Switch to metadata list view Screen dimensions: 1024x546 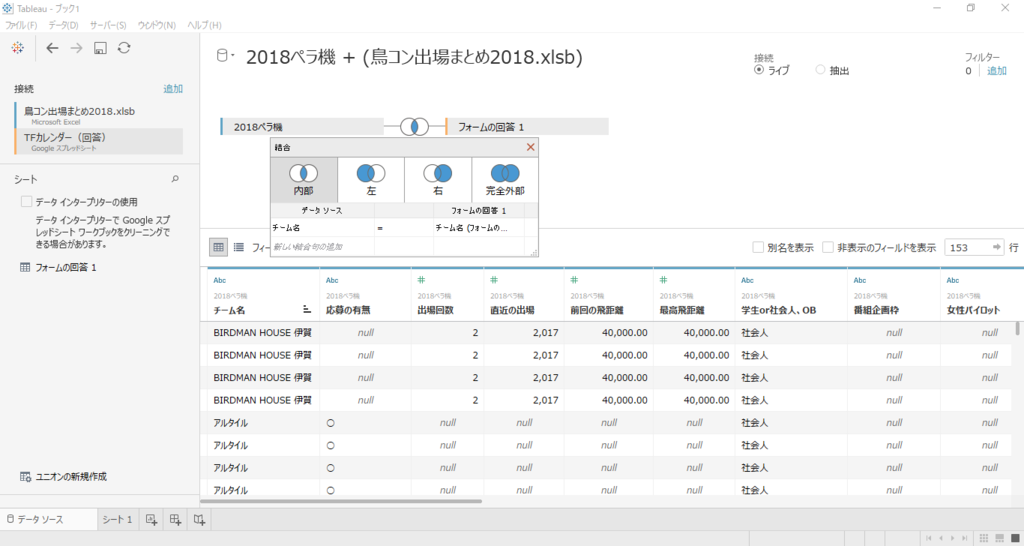[239, 248]
